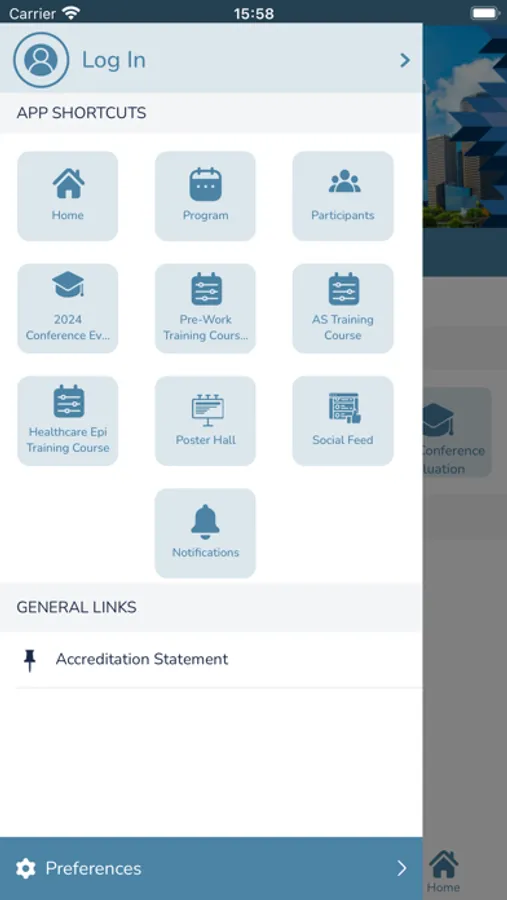The height and width of the screenshot is (900, 507).
Task: Expand the Log In chevron arrow
Action: pos(405,60)
